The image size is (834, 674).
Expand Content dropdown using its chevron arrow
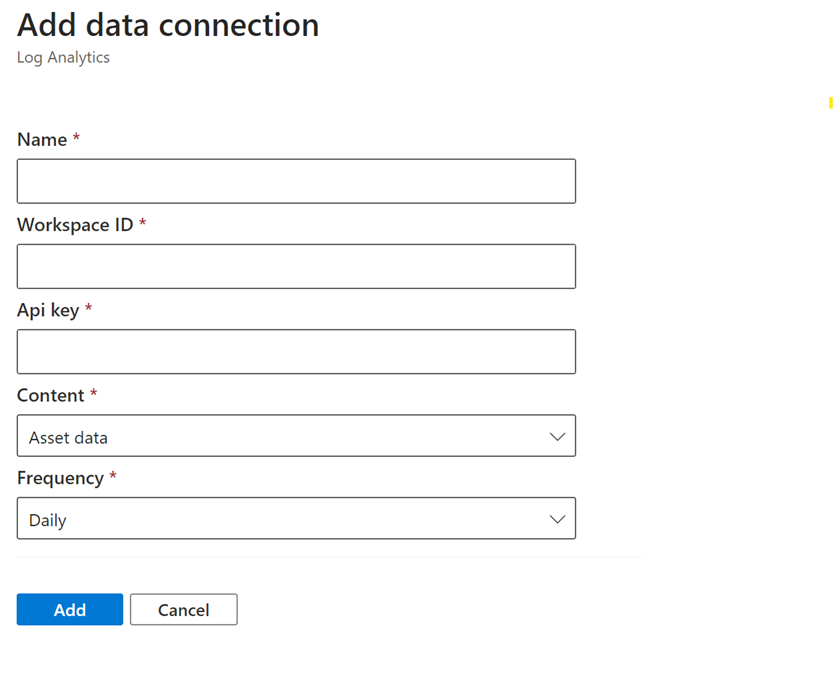(557, 437)
